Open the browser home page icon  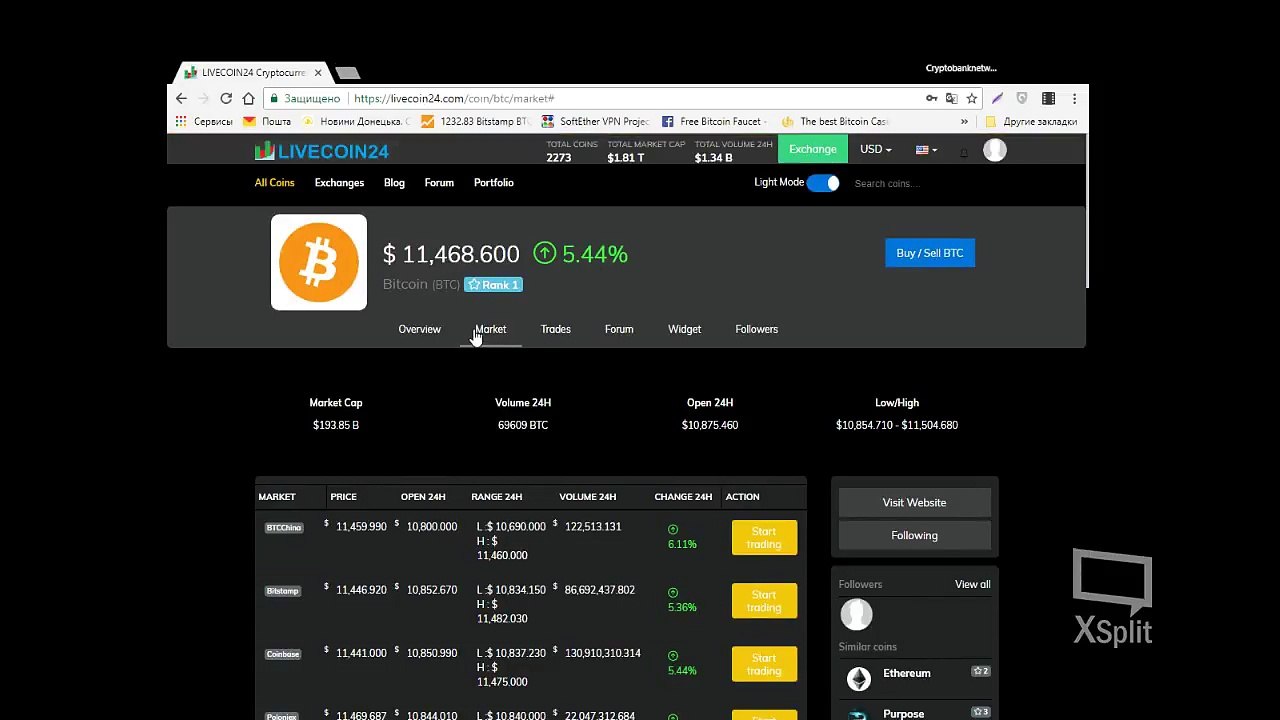pos(248,99)
